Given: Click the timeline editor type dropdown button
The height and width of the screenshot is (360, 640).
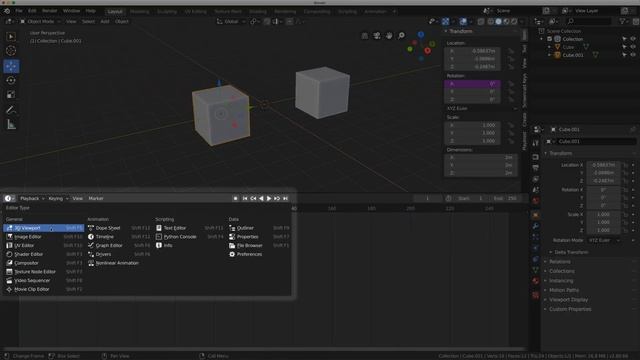Looking at the screenshot, I should 10,198.
